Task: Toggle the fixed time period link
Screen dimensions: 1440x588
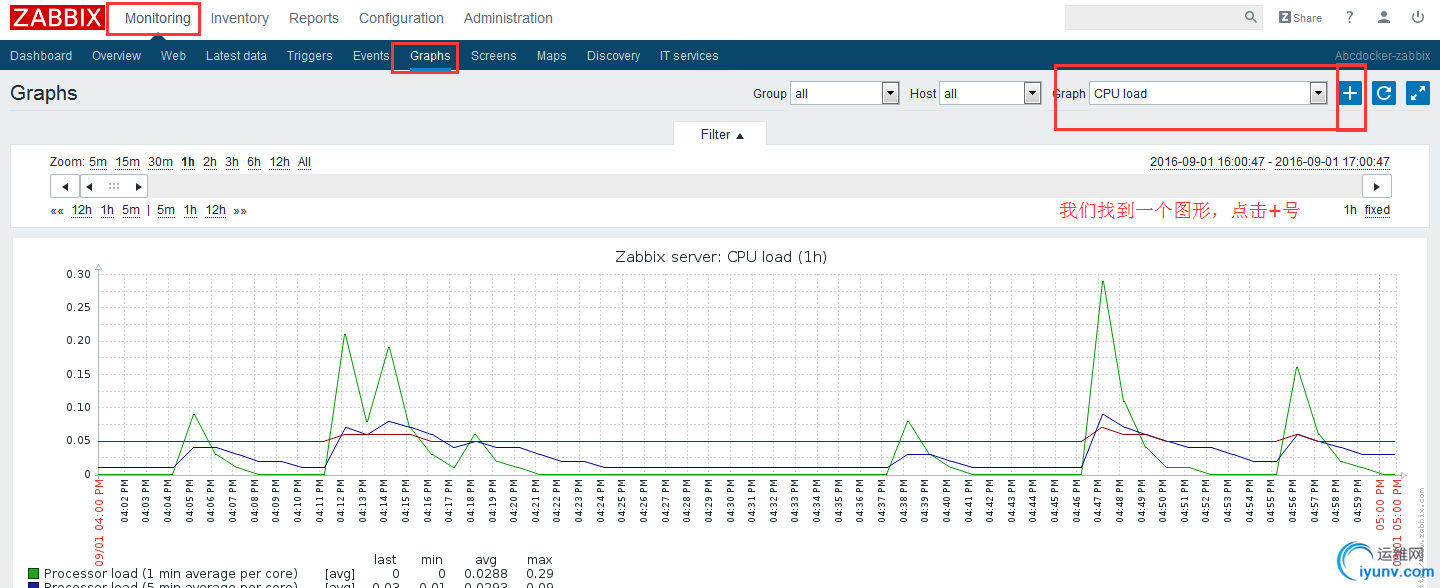Action: point(1377,210)
